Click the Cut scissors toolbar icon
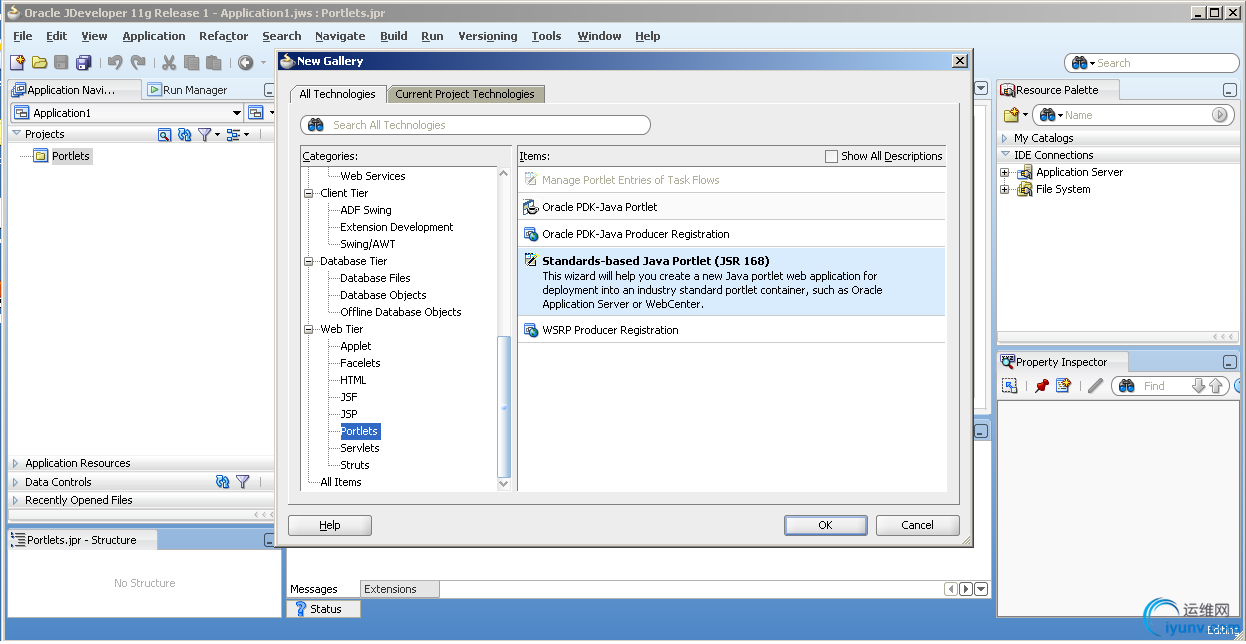The image size is (1246, 644). [x=169, y=62]
